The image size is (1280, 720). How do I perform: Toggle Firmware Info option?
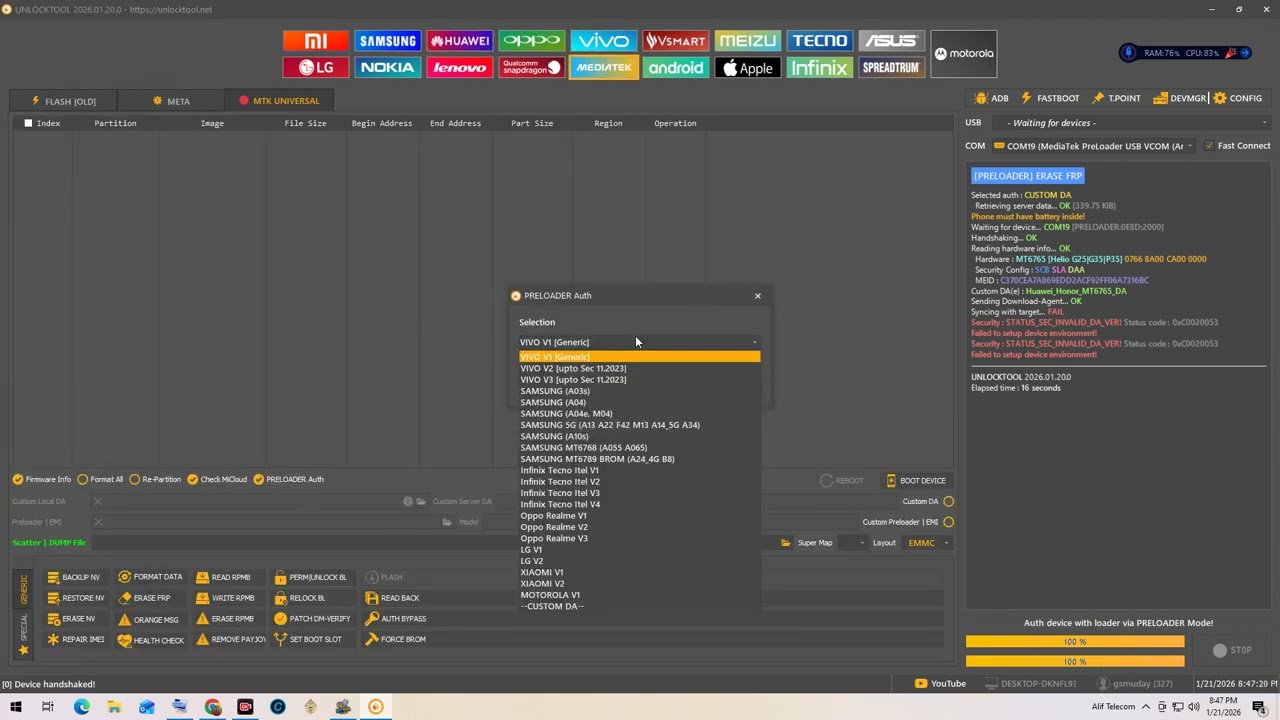(42, 479)
